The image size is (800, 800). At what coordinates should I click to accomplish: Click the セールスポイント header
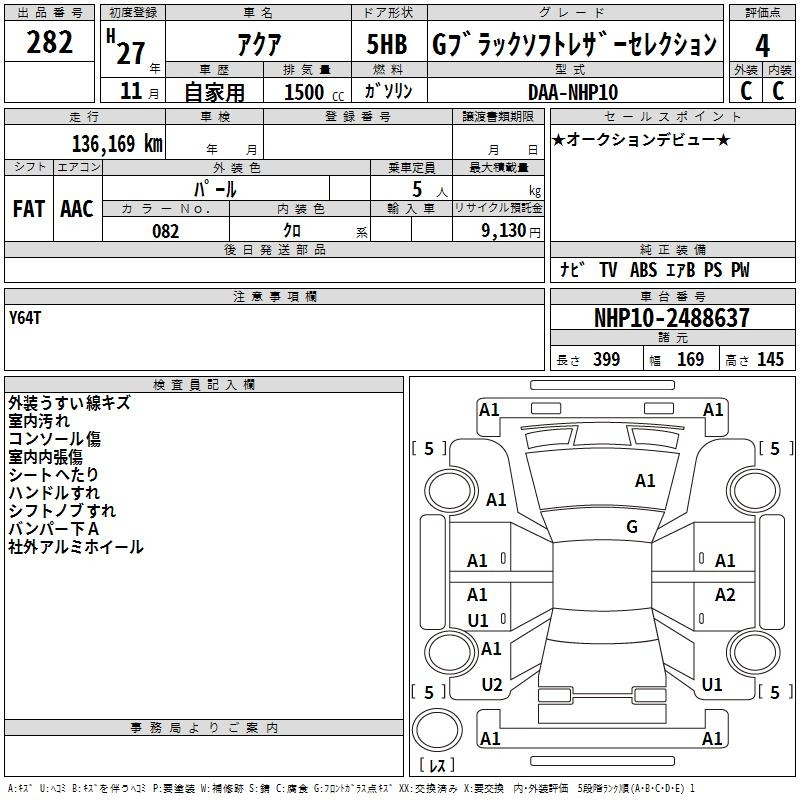pyautogui.click(x=672, y=116)
